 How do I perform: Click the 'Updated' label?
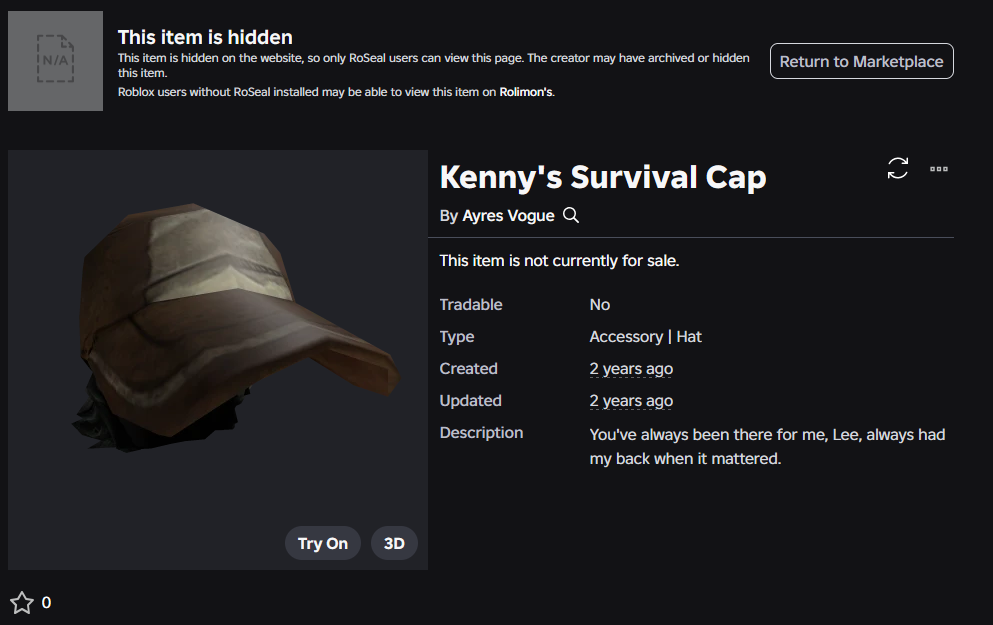471,401
